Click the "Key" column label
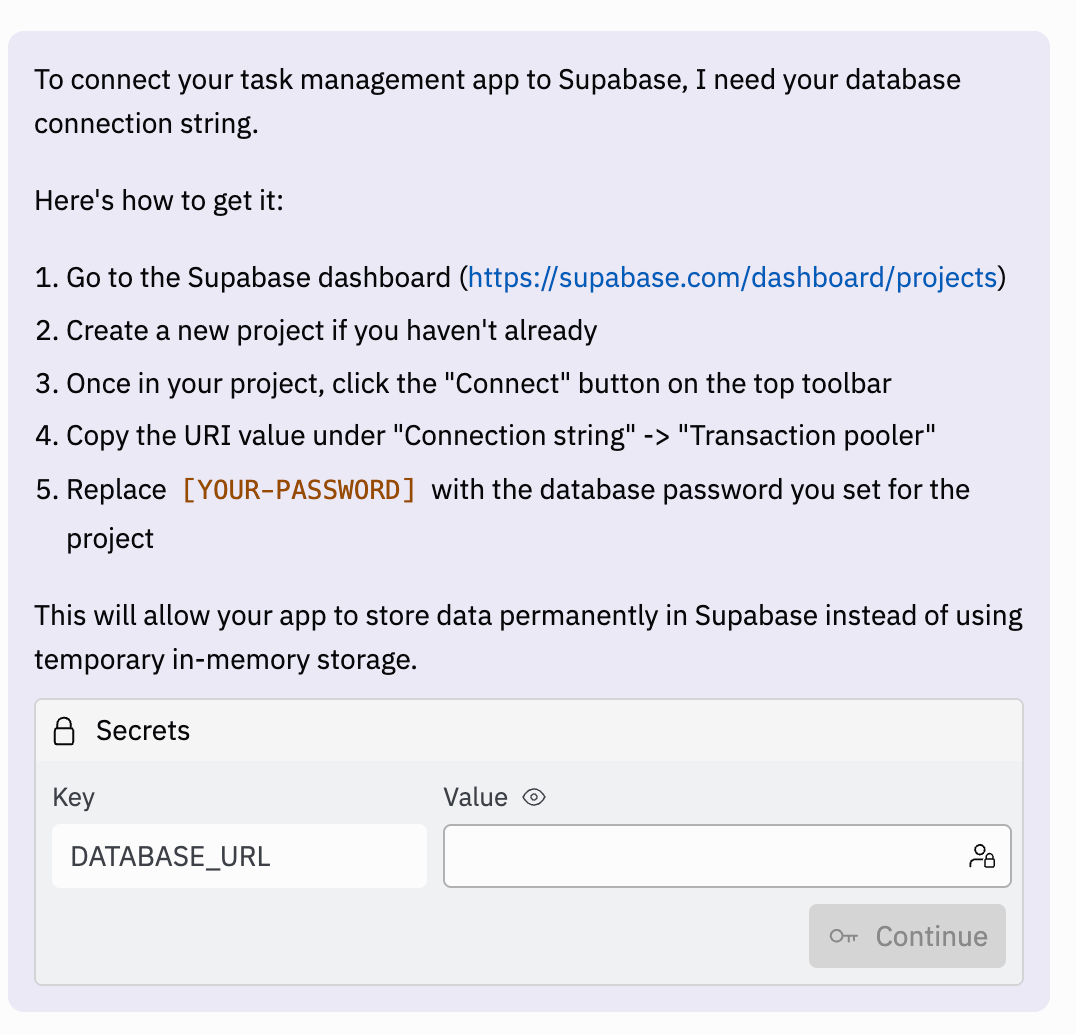1076x1034 pixels. 73,797
